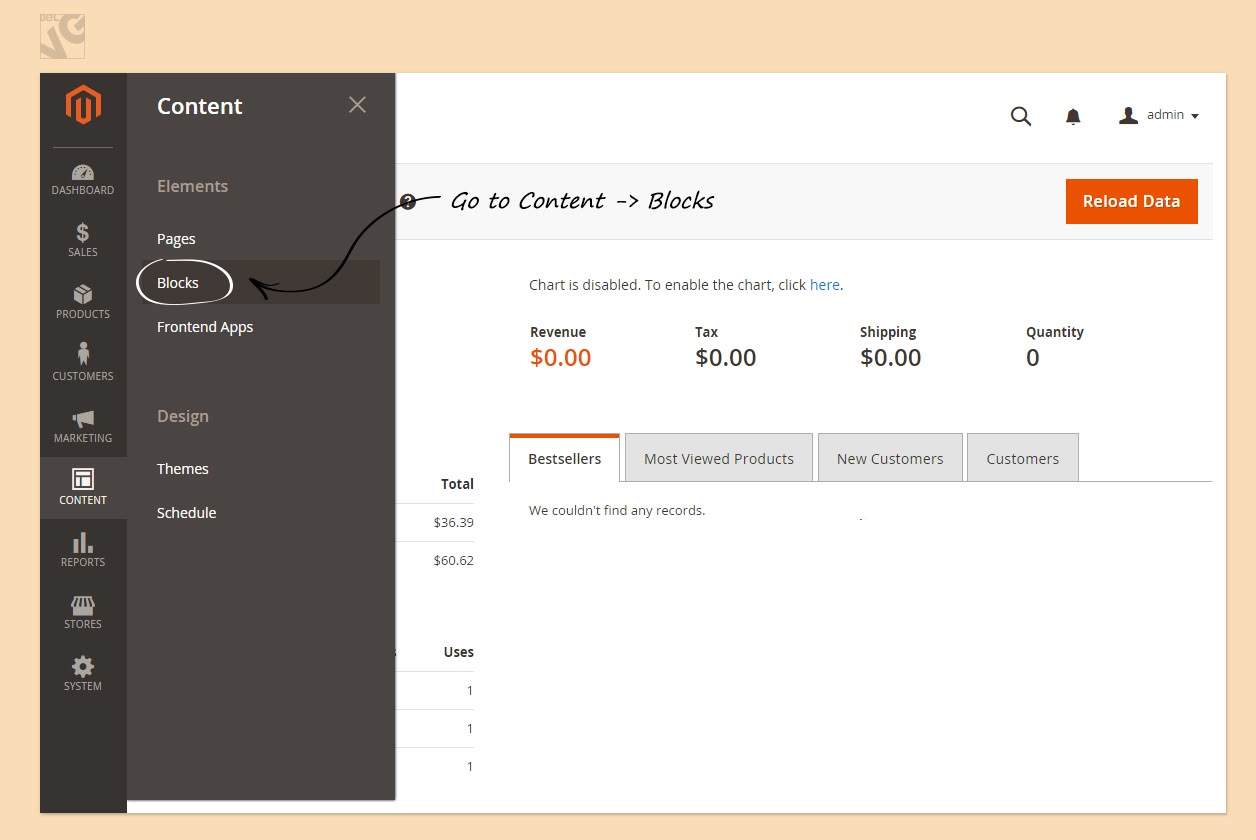This screenshot has width=1256, height=840.
Task: Close the Content menu panel
Action: coord(357,104)
